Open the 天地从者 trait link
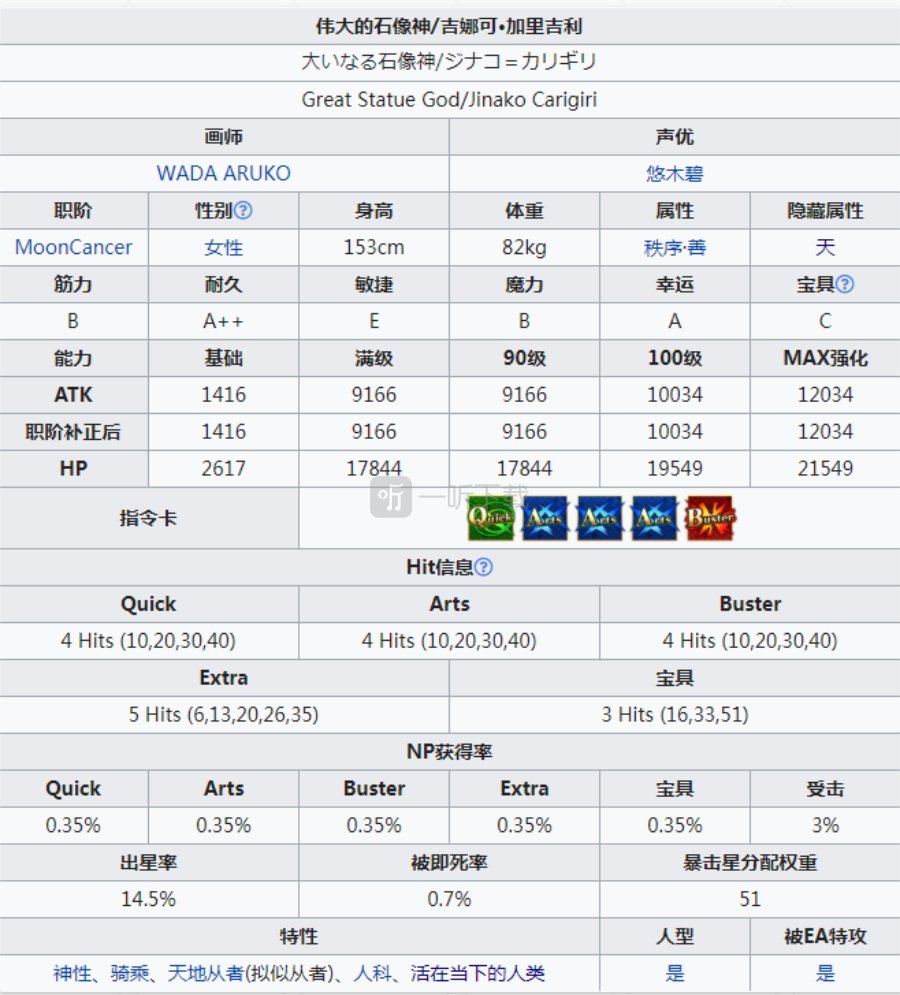 tap(206, 973)
